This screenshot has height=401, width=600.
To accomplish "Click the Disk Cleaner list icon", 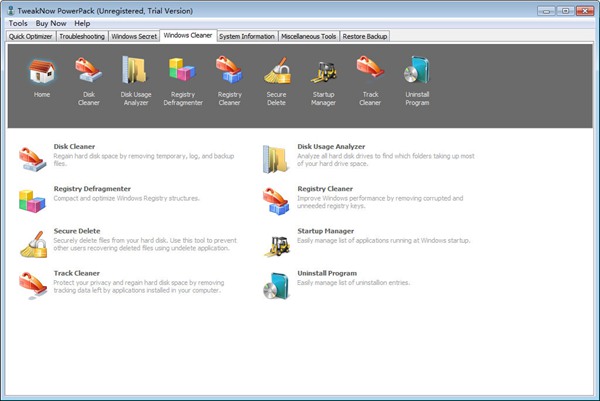I will coord(33,160).
